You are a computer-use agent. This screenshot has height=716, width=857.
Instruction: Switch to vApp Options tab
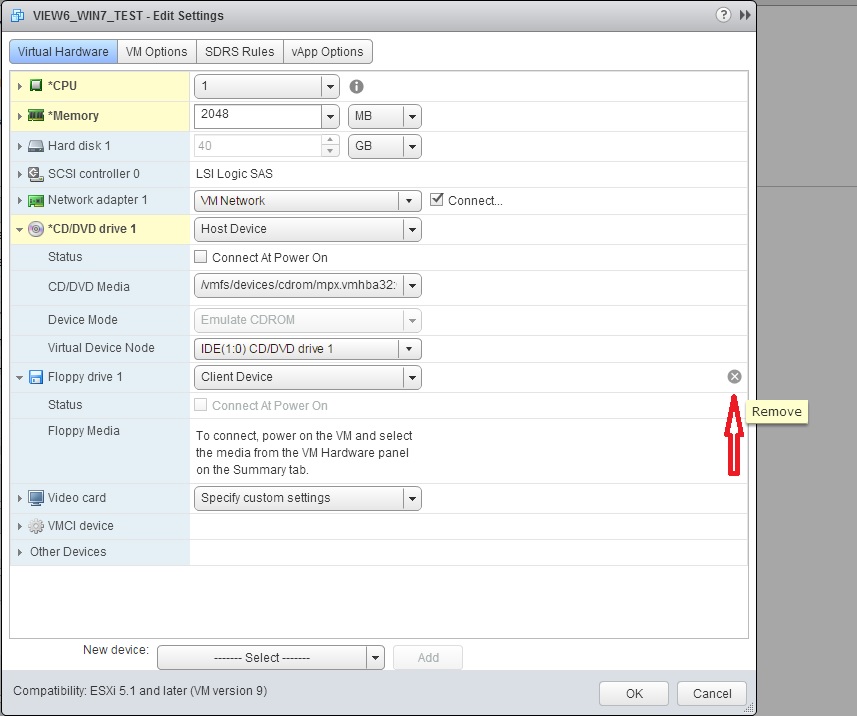tap(327, 51)
